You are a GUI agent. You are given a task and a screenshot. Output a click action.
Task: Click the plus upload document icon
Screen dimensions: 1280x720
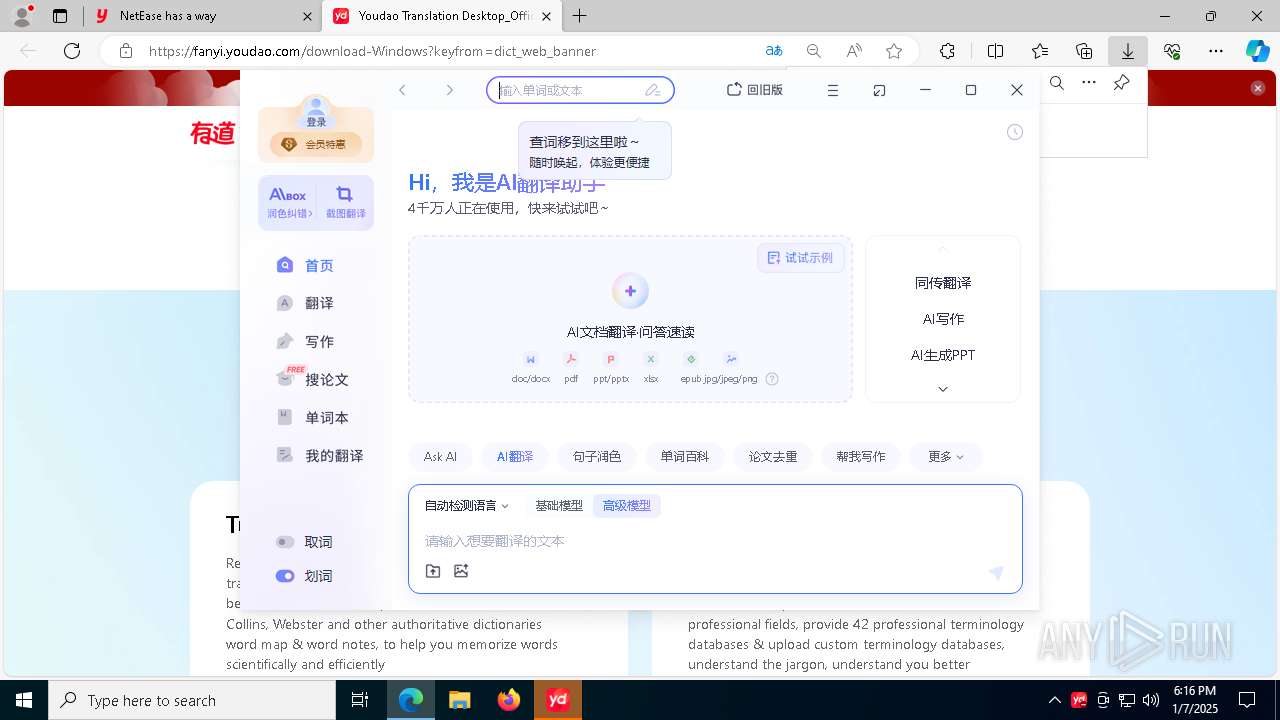click(x=630, y=291)
